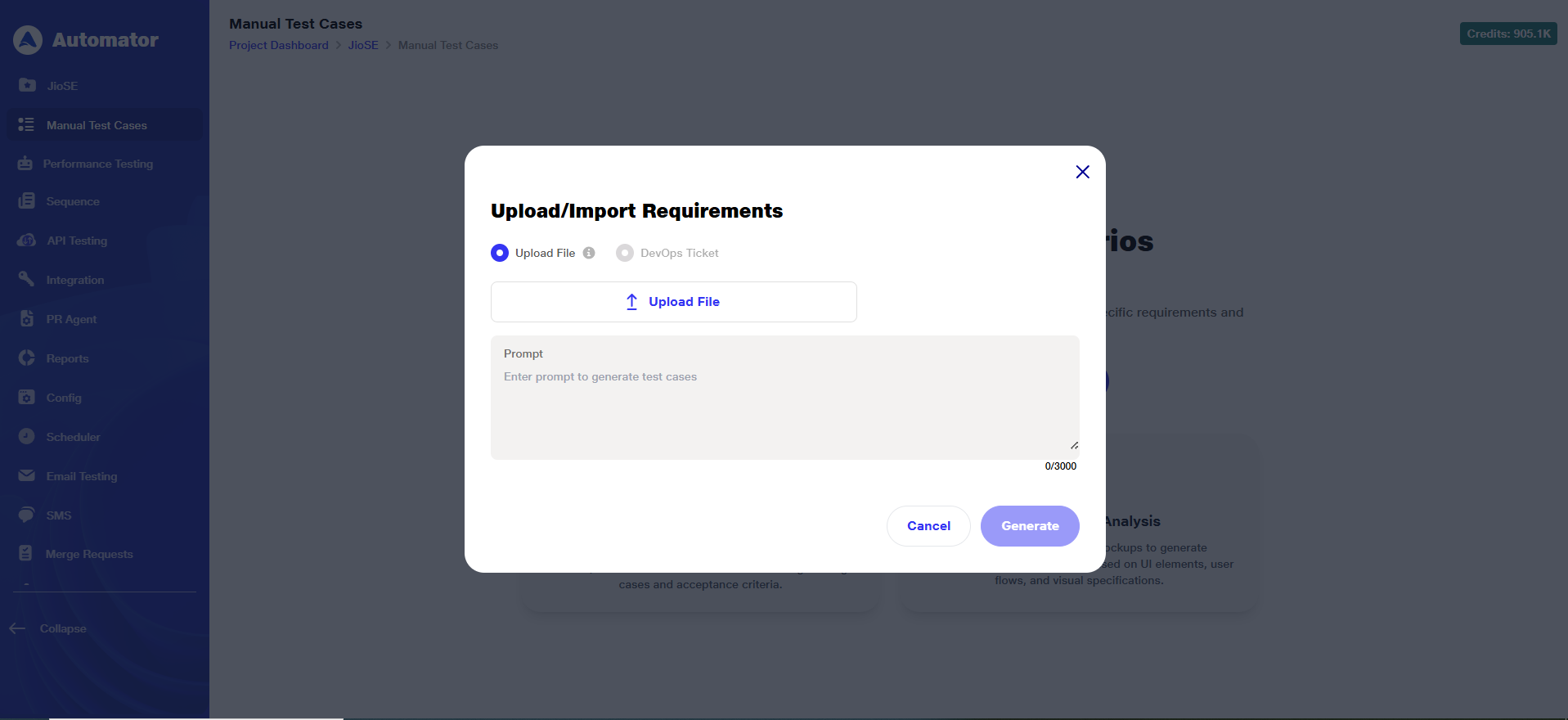Select the Upload File radio option
This screenshot has height=720, width=1568.
point(500,253)
